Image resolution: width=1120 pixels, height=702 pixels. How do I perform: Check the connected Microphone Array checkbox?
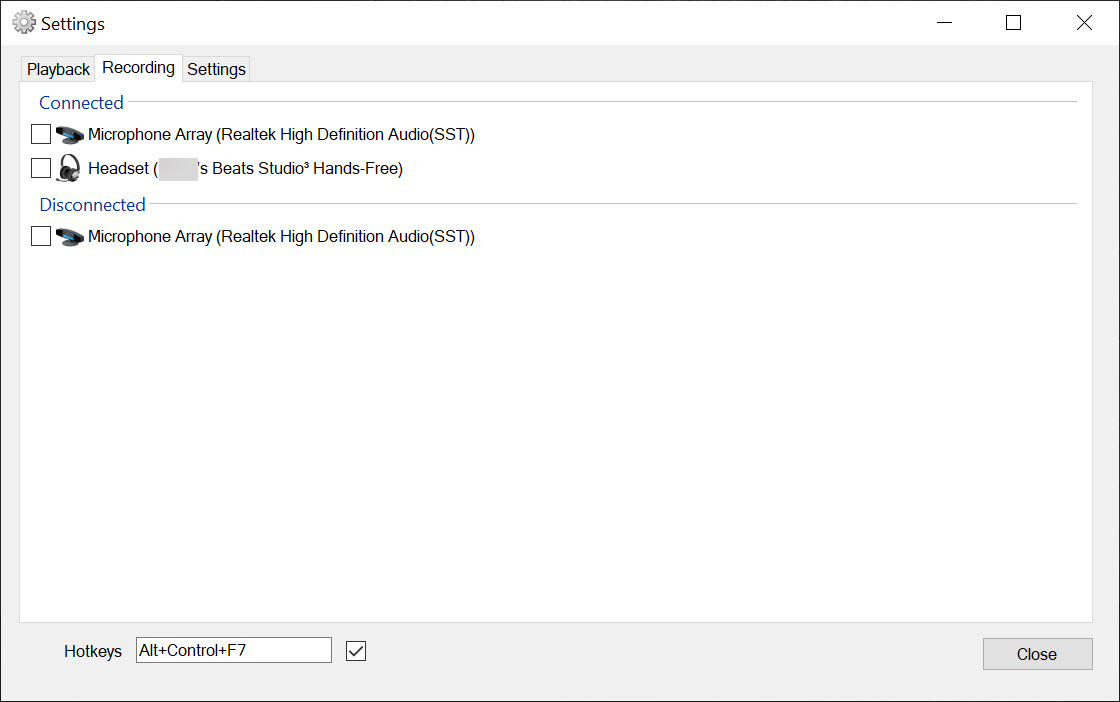click(x=41, y=135)
